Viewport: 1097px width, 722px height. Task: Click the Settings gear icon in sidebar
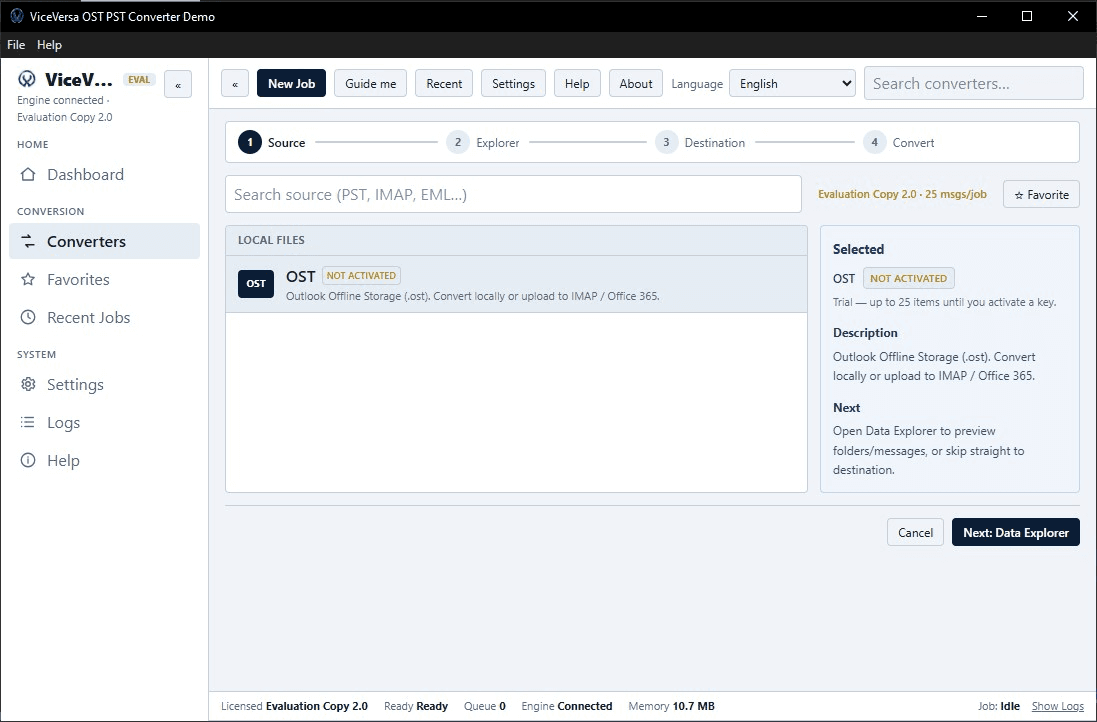28,384
